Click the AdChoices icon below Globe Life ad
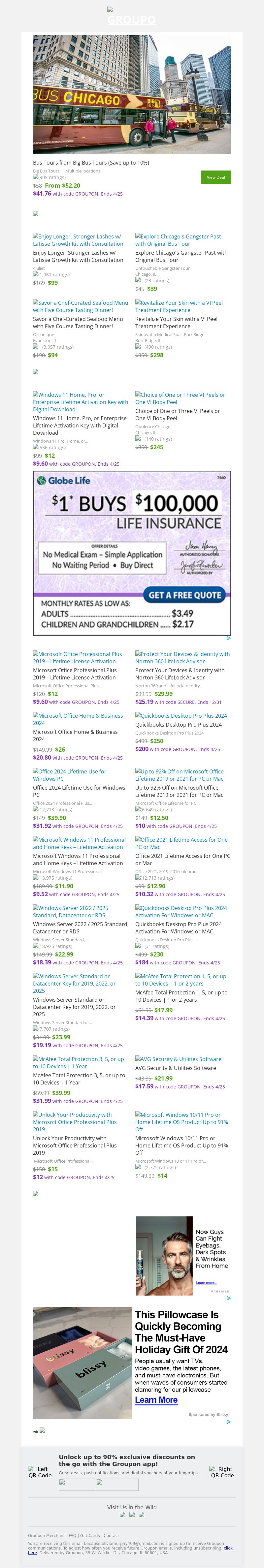The width and height of the screenshot is (264, 1568). click(229, 639)
